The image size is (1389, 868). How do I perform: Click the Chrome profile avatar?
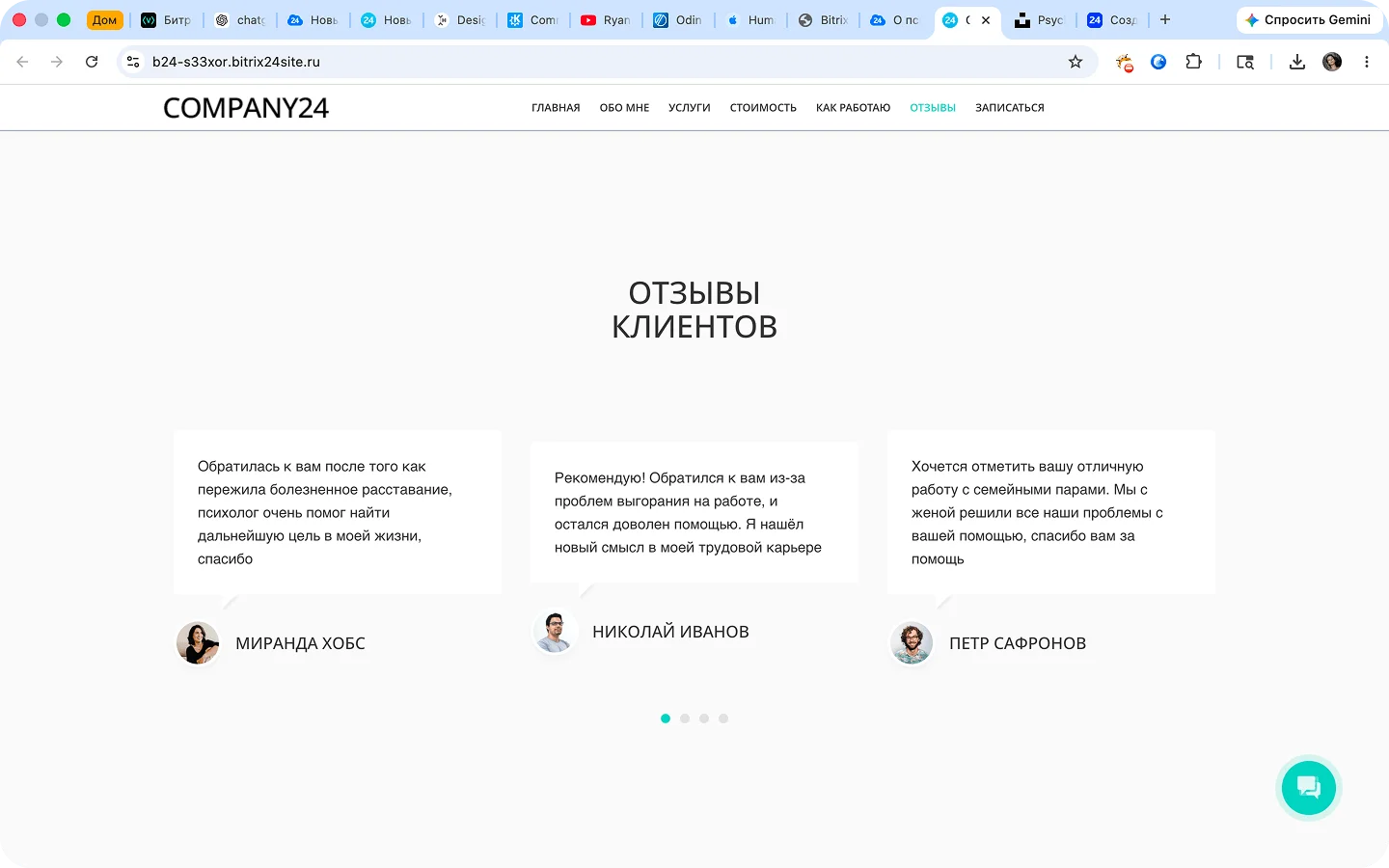1332,62
